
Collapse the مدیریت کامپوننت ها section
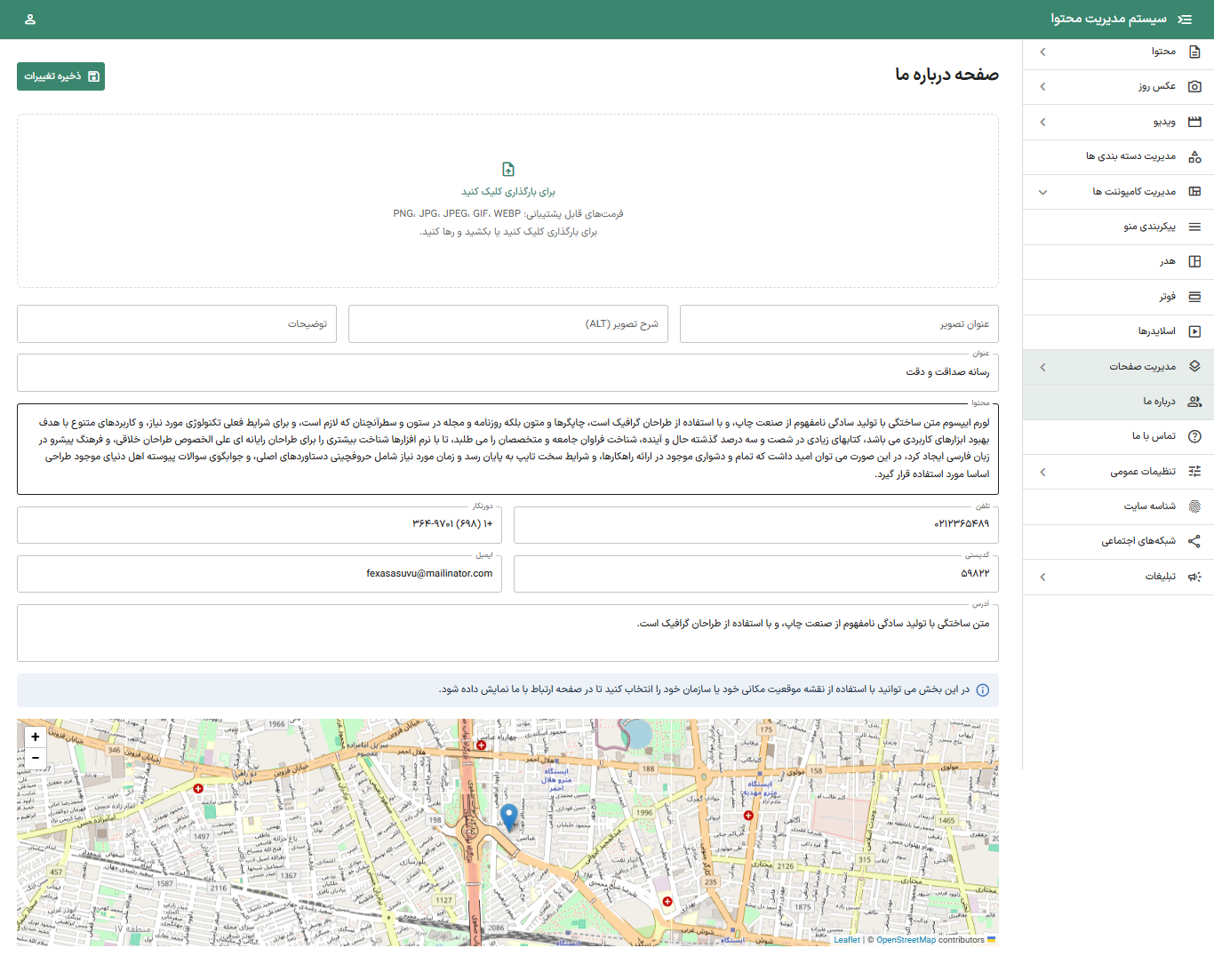pyautogui.click(x=1042, y=192)
